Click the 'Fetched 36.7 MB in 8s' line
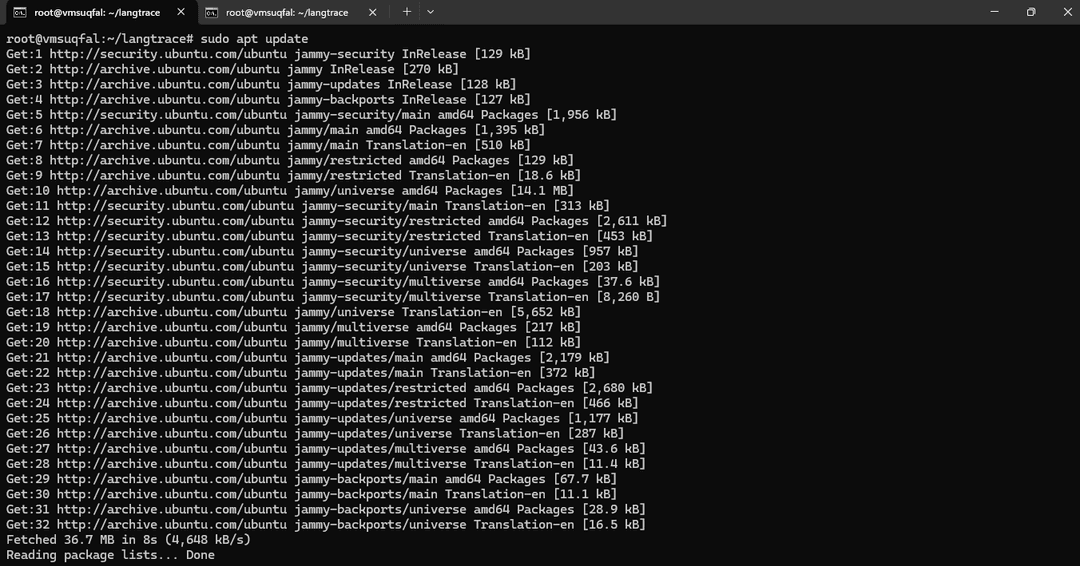 point(128,540)
